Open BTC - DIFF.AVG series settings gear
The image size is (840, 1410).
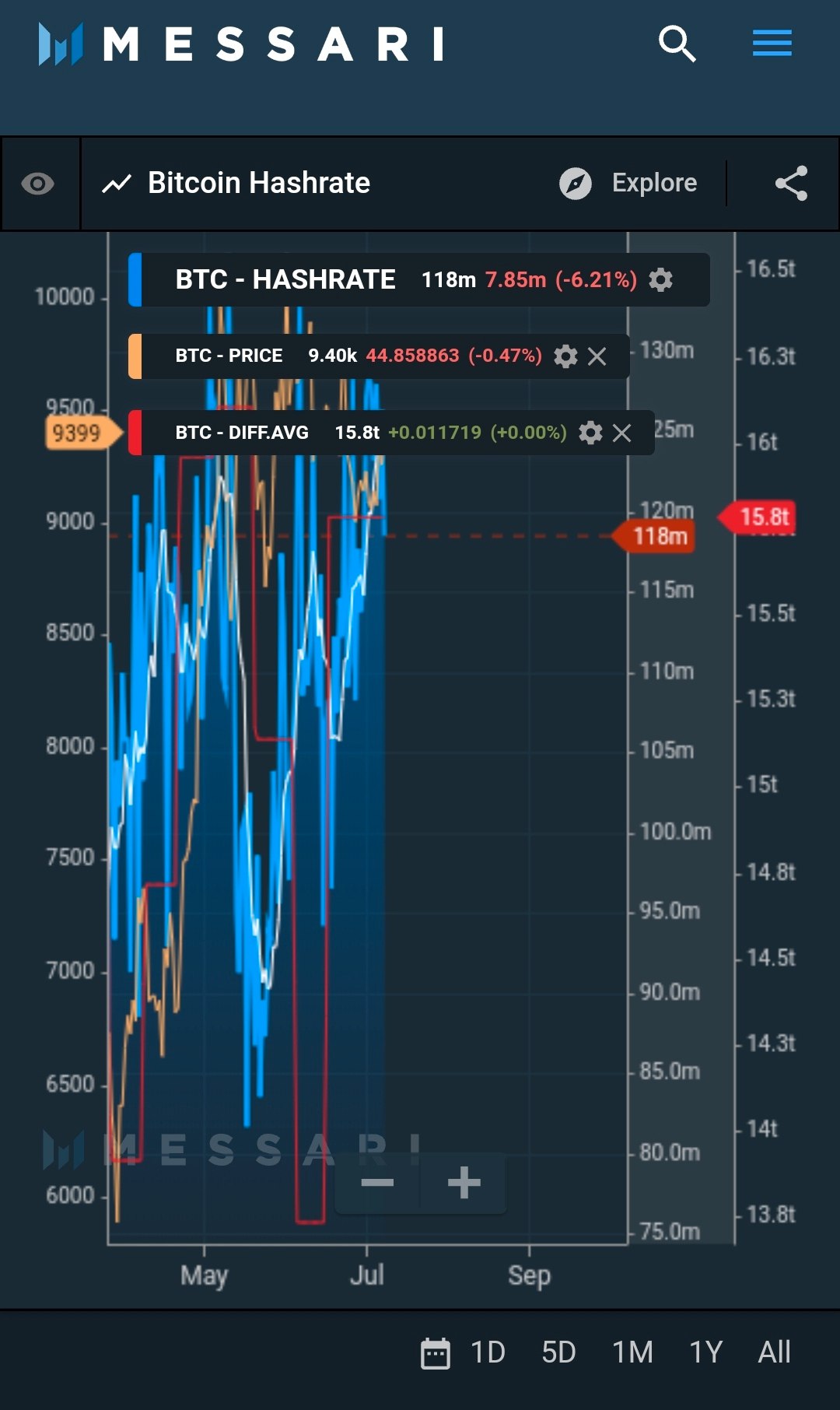tap(590, 433)
